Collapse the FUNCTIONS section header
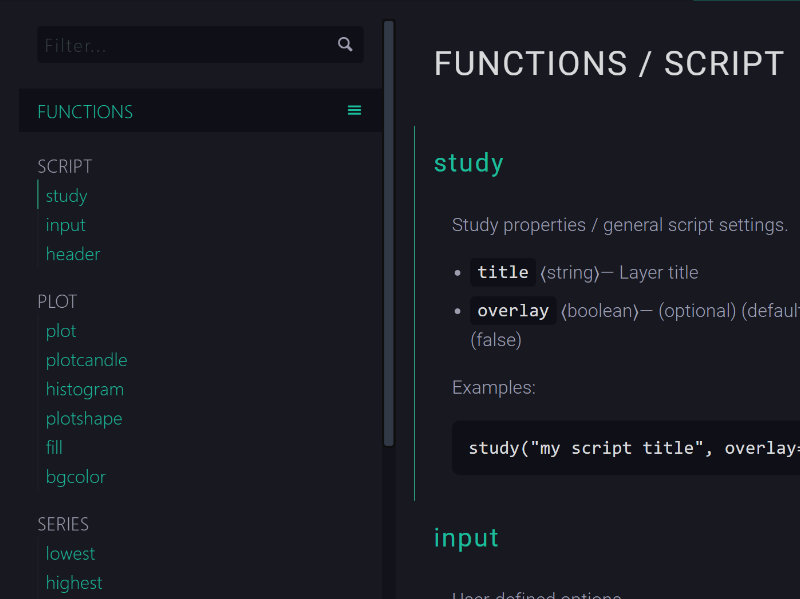The height and width of the screenshot is (599, 800). pos(201,111)
